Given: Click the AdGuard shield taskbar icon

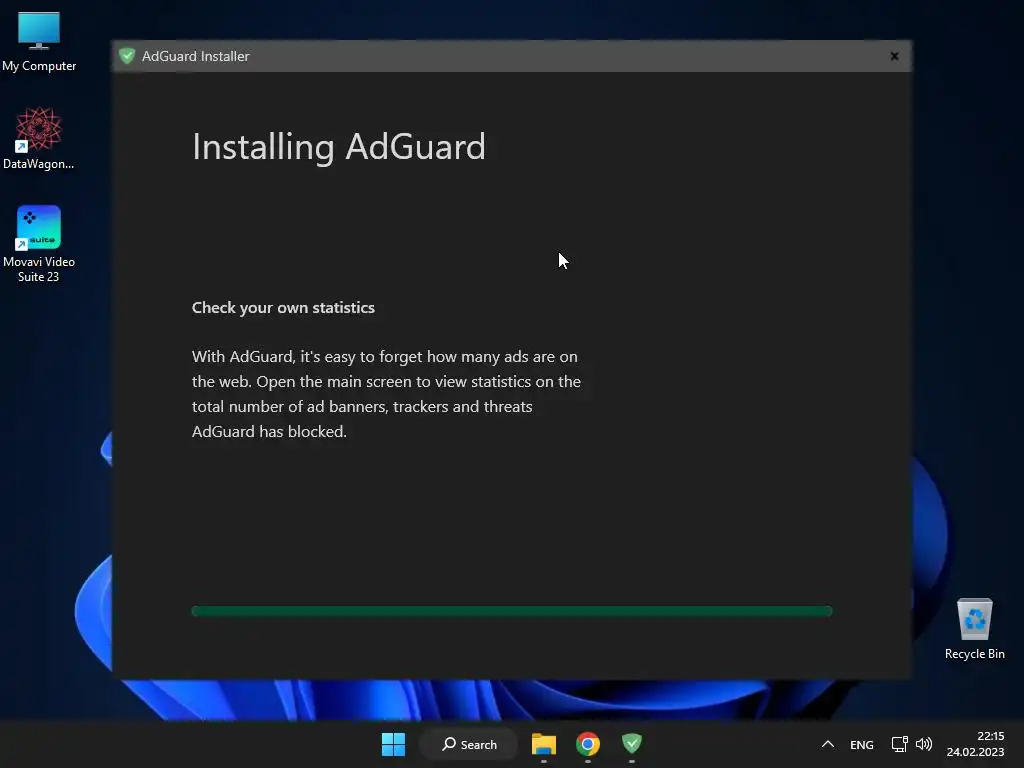Looking at the screenshot, I should click(x=632, y=743).
